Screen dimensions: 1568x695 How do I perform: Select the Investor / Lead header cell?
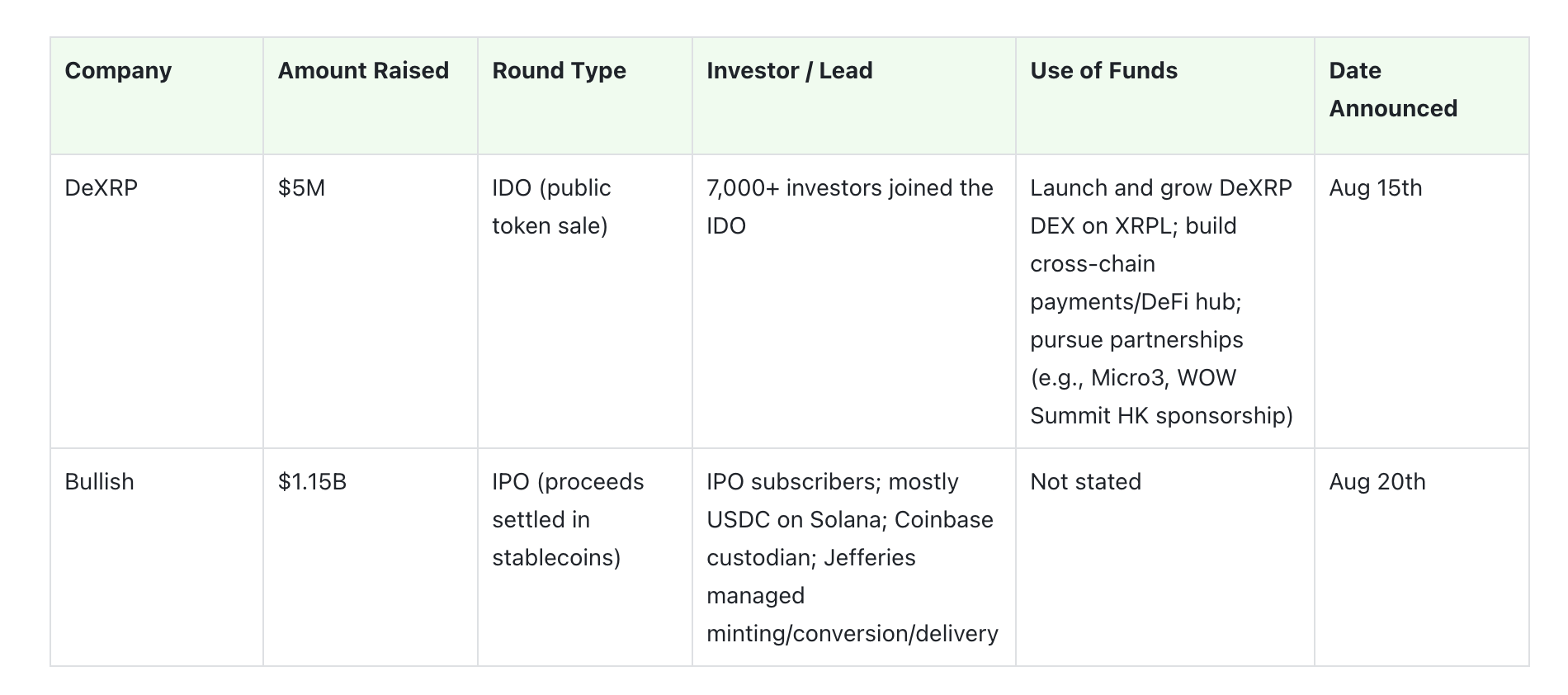[789, 71]
